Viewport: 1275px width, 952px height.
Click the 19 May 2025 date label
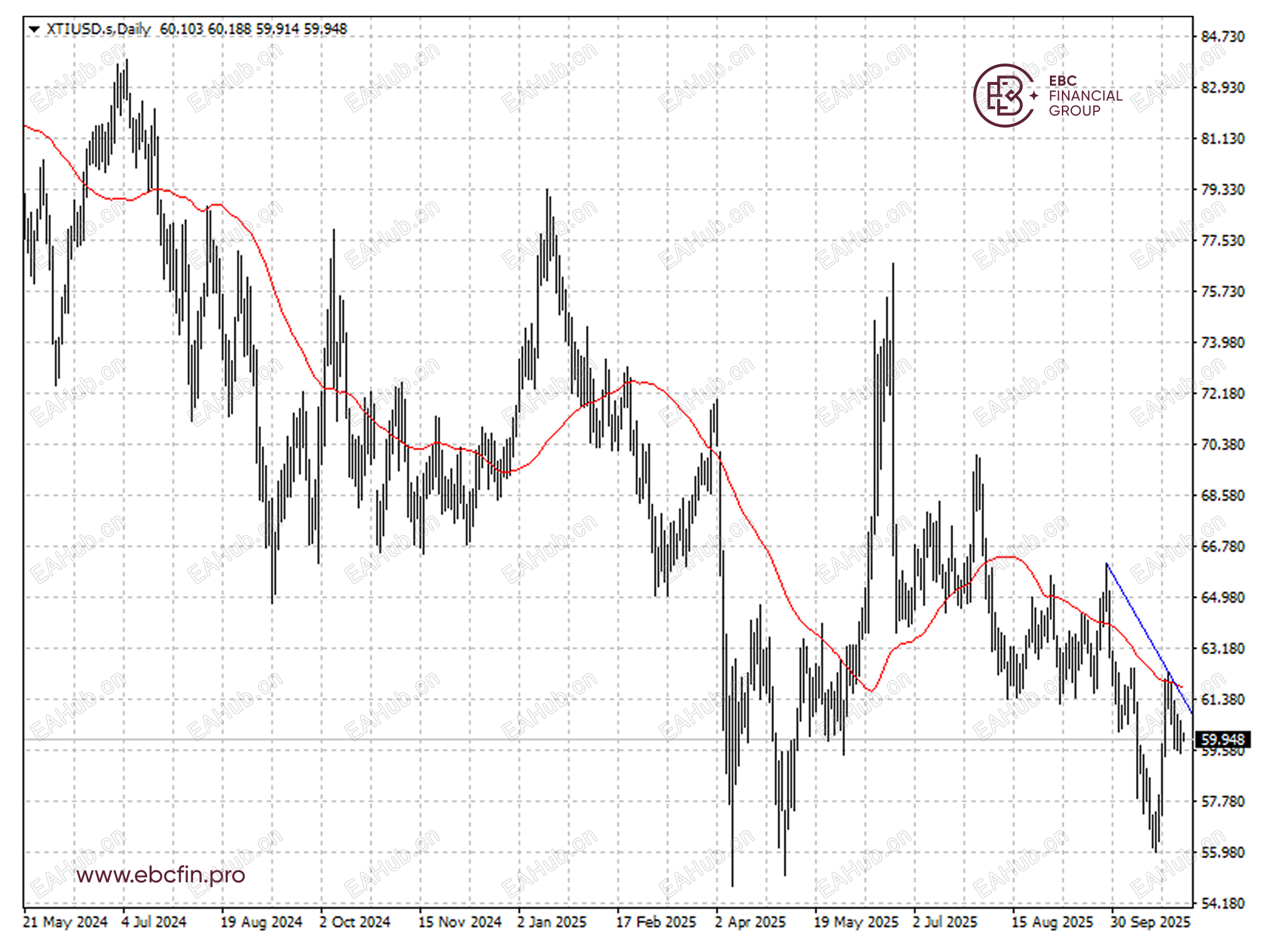tap(856, 922)
